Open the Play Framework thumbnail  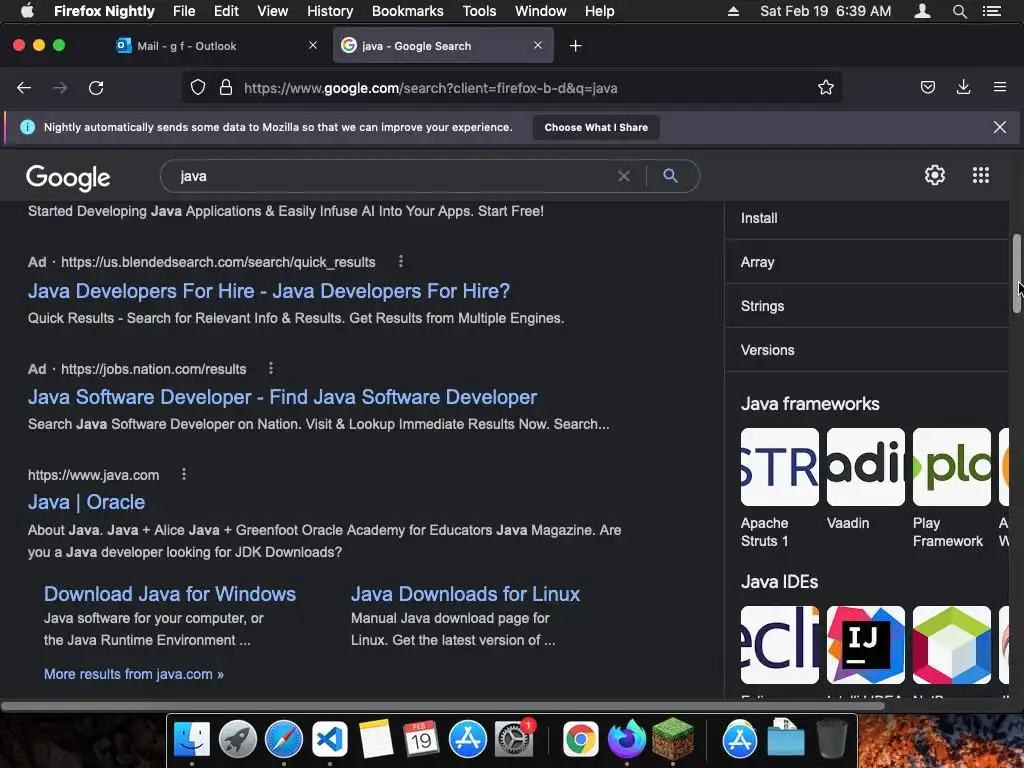coord(952,467)
